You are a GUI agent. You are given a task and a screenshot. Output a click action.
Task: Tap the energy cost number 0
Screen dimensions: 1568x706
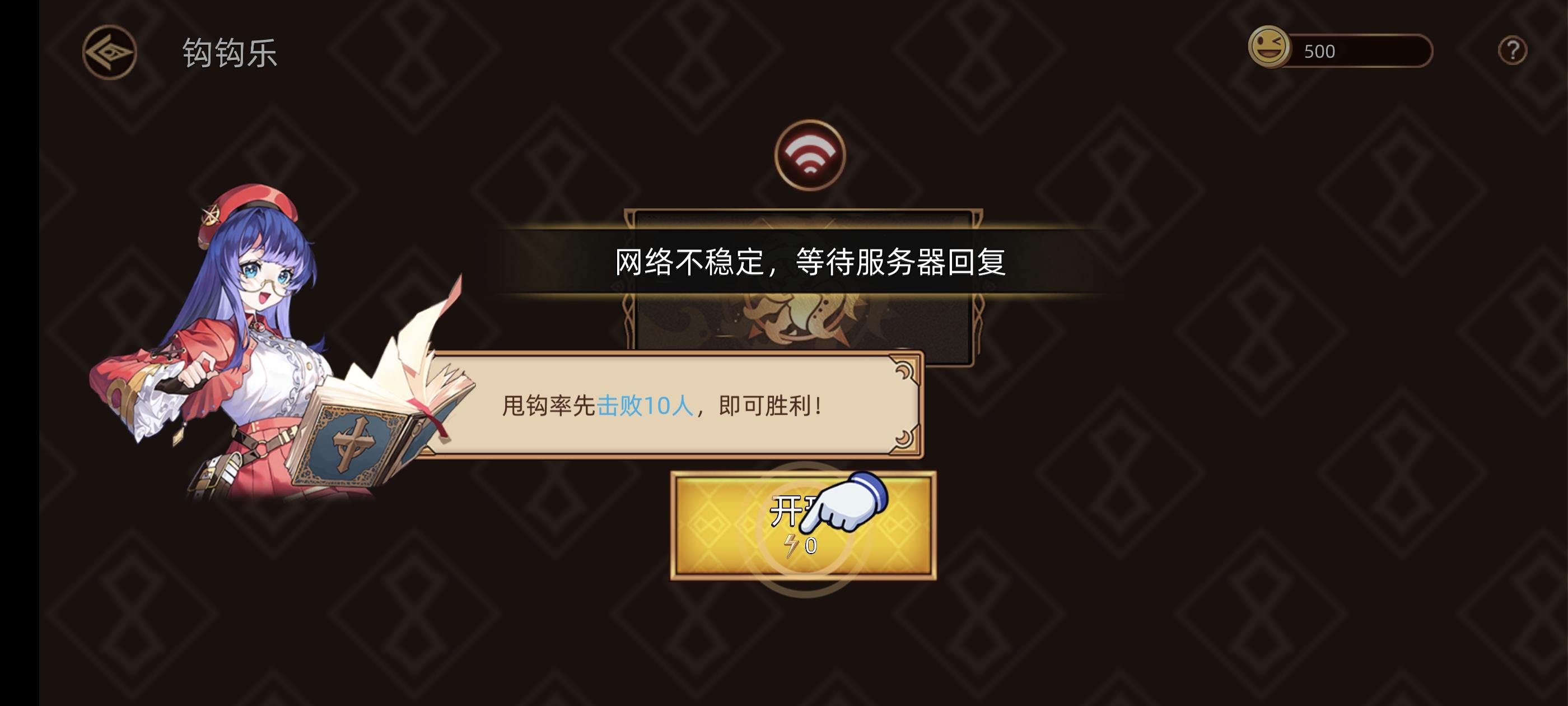pyautogui.click(x=810, y=546)
